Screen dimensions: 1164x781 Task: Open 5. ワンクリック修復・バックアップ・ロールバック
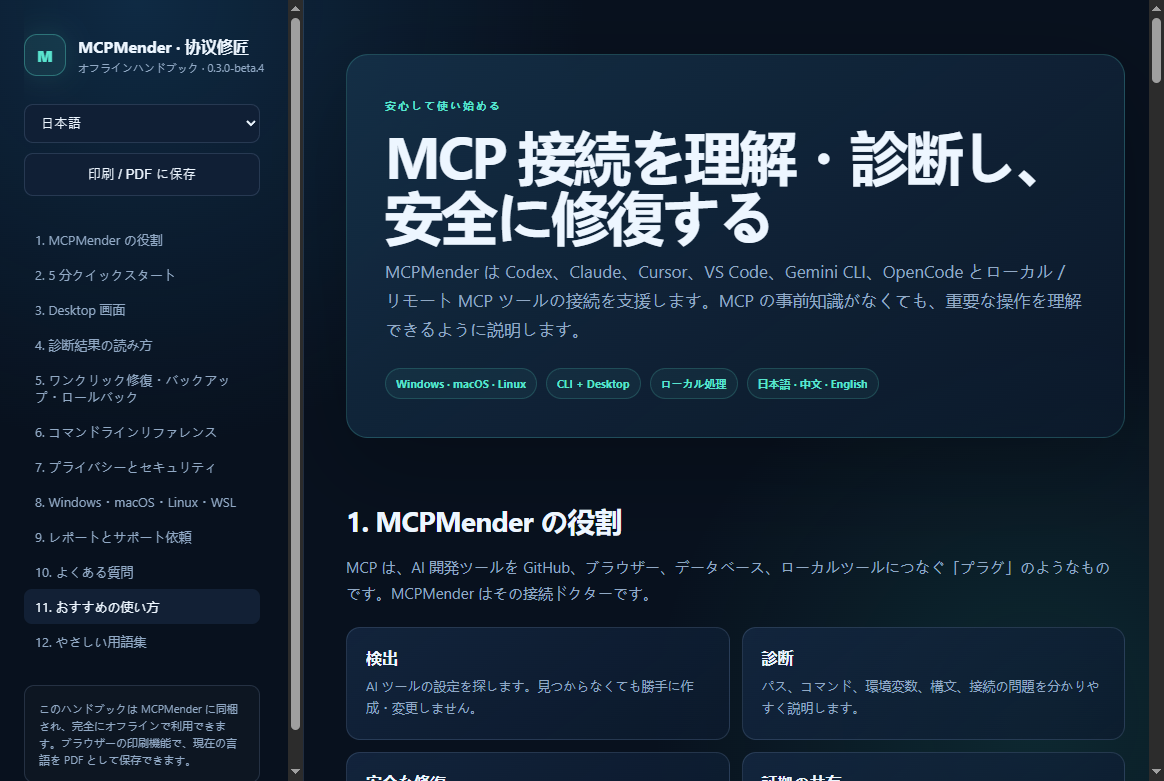point(142,388)
